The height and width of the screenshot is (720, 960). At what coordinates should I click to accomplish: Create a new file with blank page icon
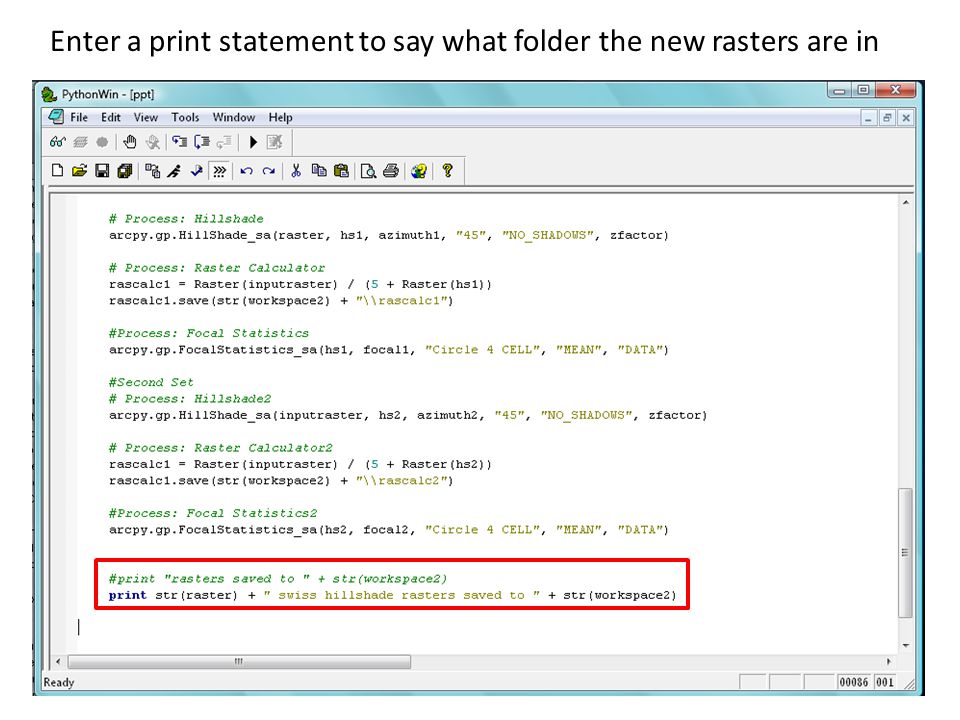click(x=58, y=171)
